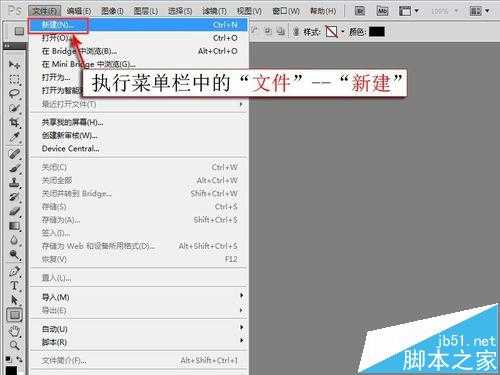Screen dimensions: 500x375
Task: Expand the 导出(E) submenu
Action: (x=241, y=310)
